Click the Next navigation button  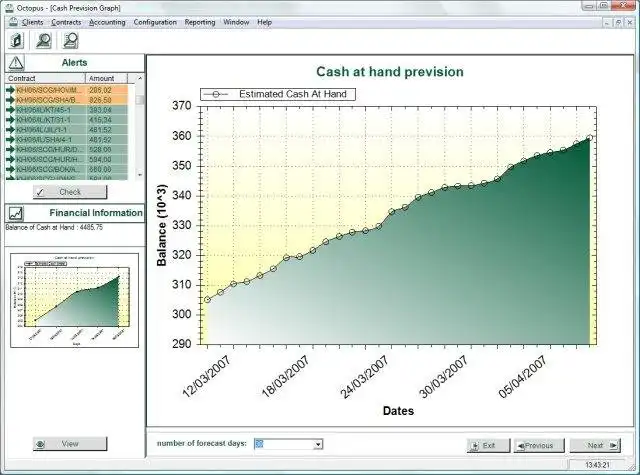pos(595,445)
